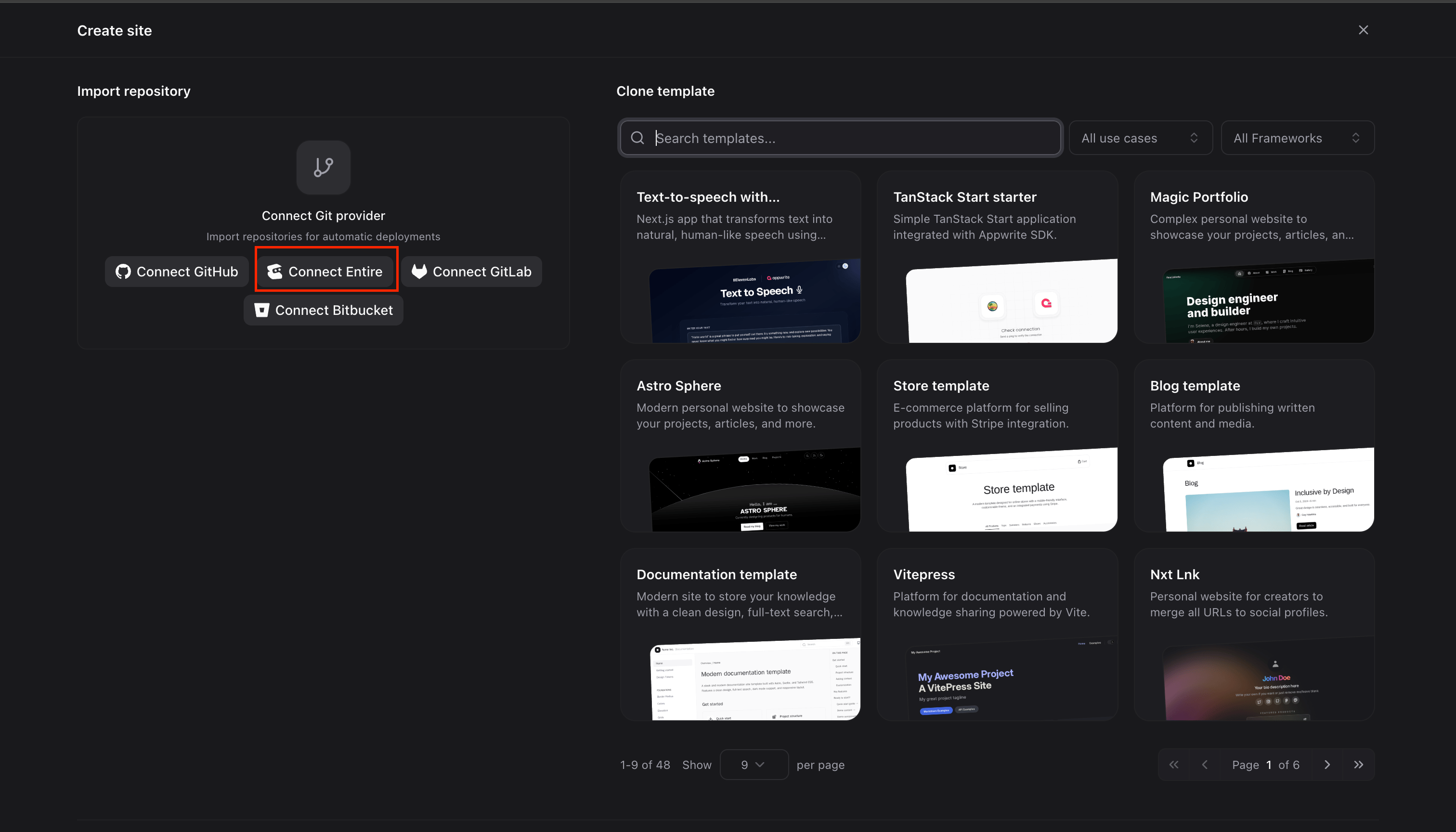Open the Astro Sphere preview thumbnail
The image size is (1456, 832).
coord(755,490)
